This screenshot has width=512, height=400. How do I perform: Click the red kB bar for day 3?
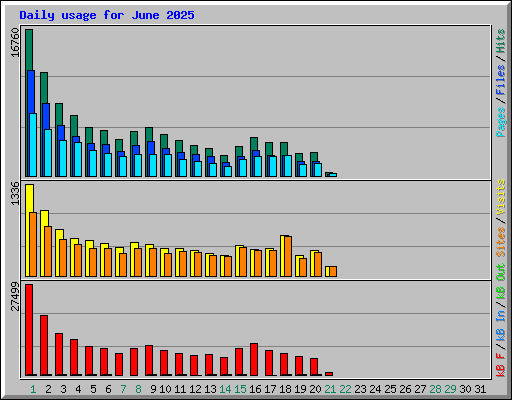pyautogui.click(x=59, y=354)
